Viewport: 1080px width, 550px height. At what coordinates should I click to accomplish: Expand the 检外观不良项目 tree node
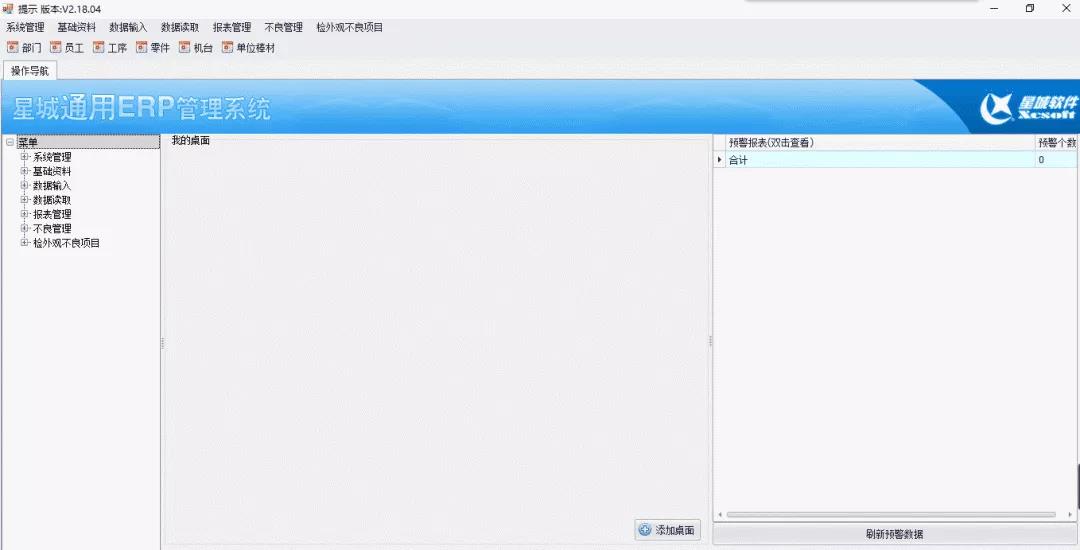[x=24, y=243]
